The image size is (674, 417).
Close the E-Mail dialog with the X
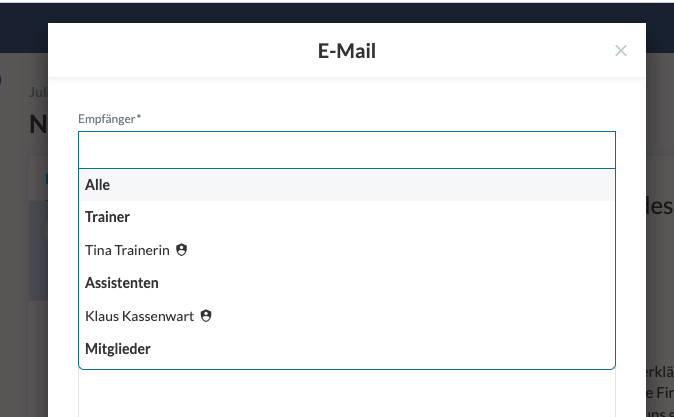tap(621, 51)
